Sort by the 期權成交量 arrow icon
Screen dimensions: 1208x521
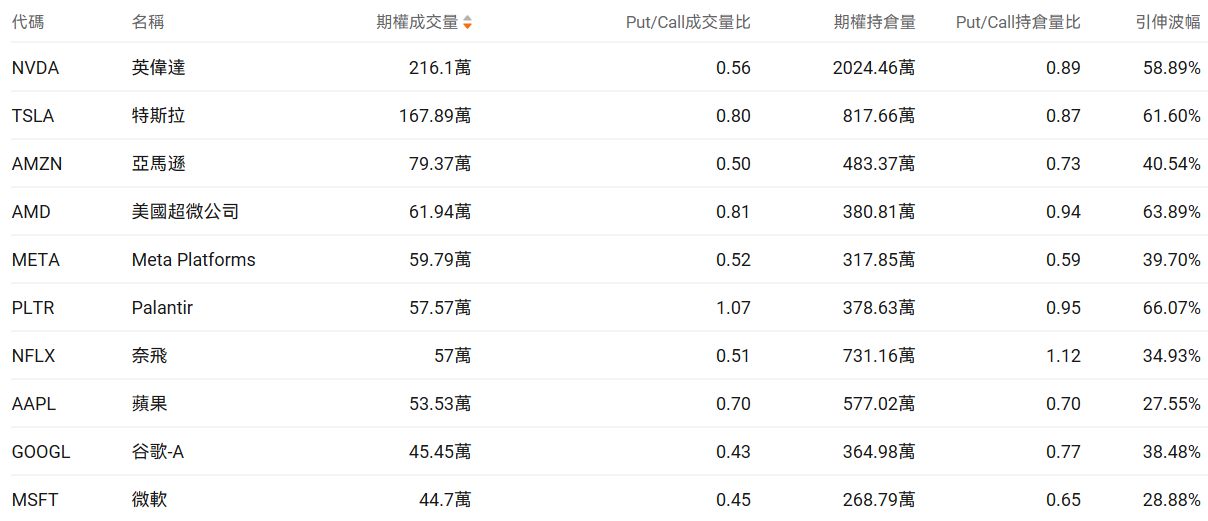467,22
